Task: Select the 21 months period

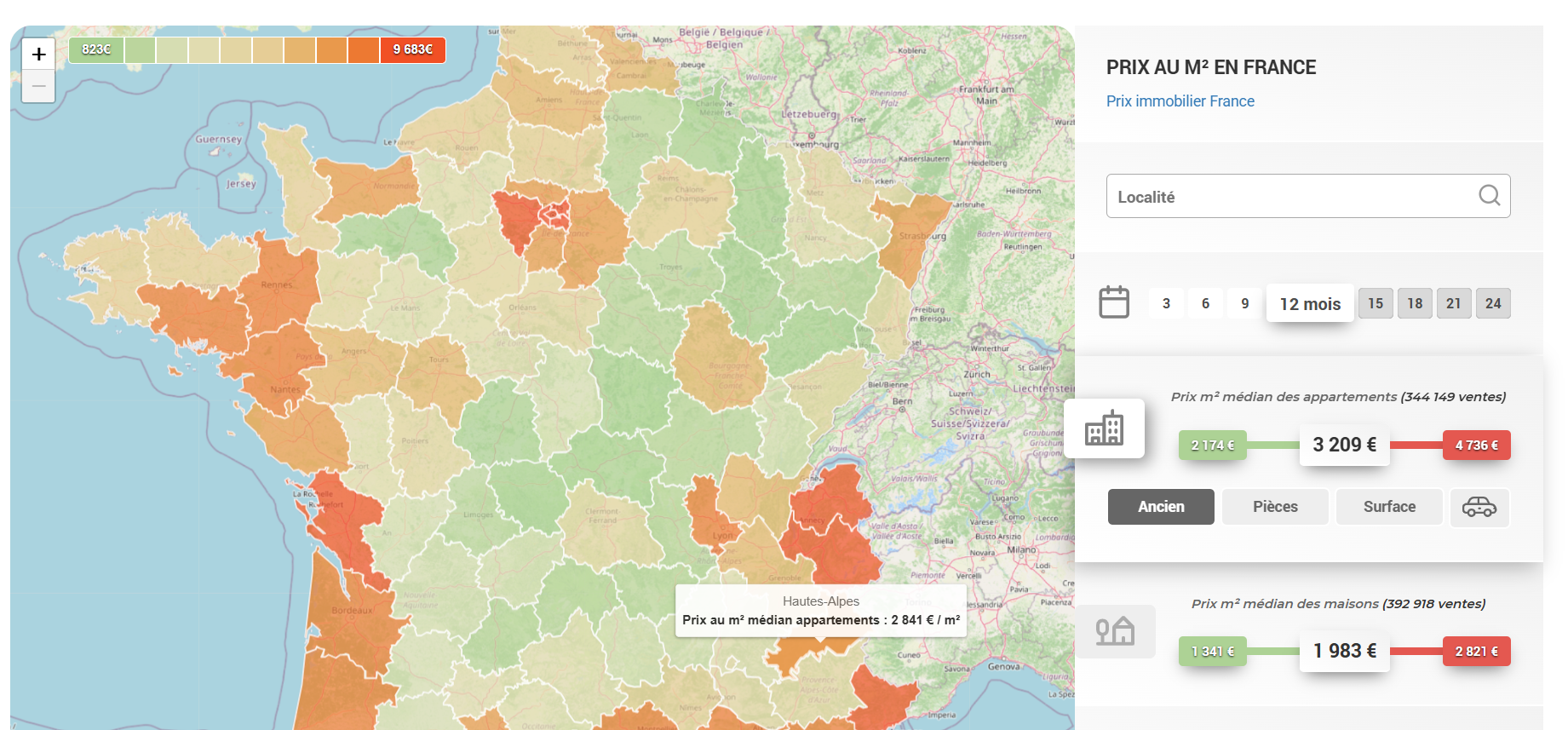Action: [1454, 303]
